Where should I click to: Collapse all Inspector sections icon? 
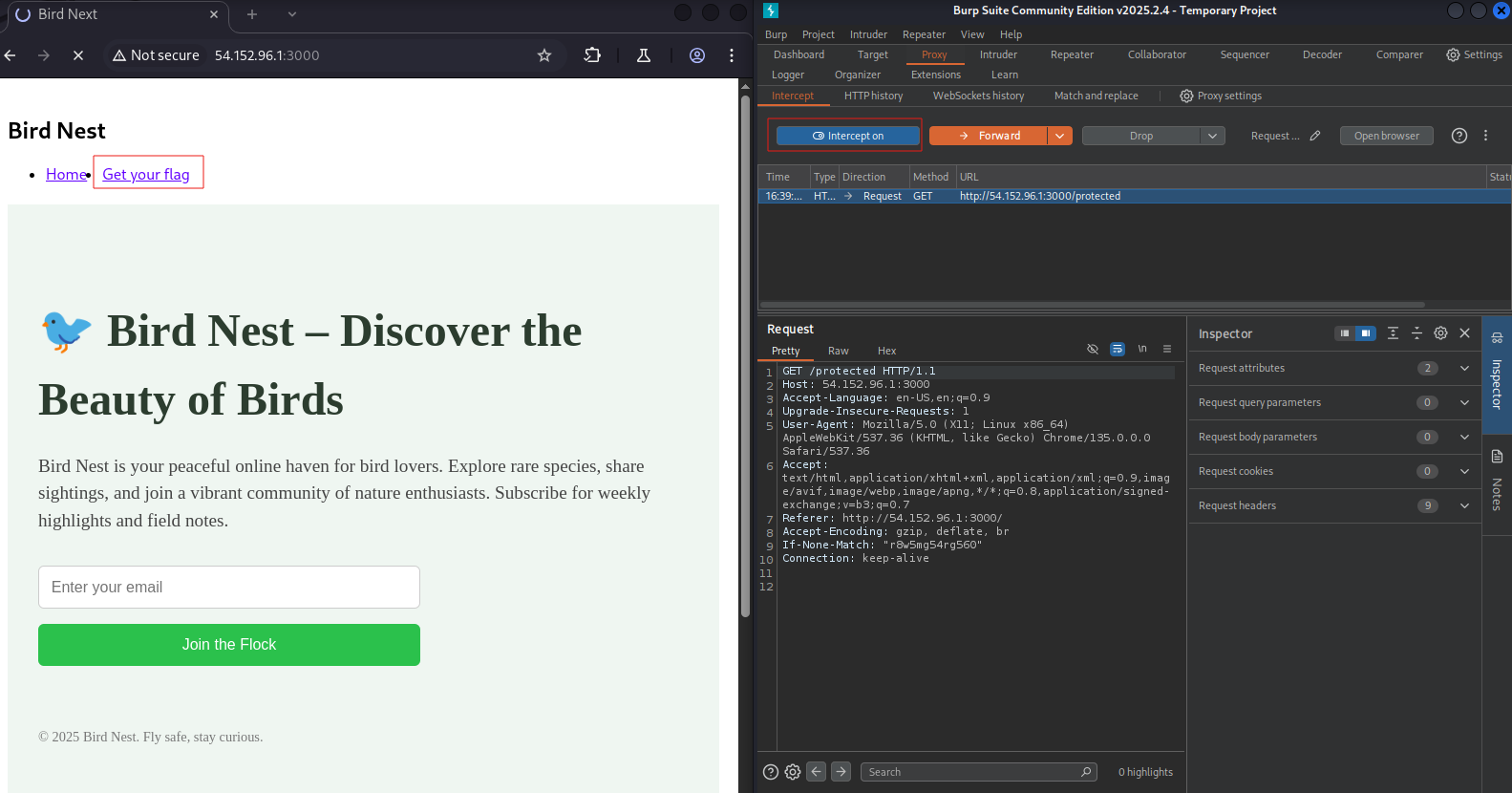tap(1416, 333)
